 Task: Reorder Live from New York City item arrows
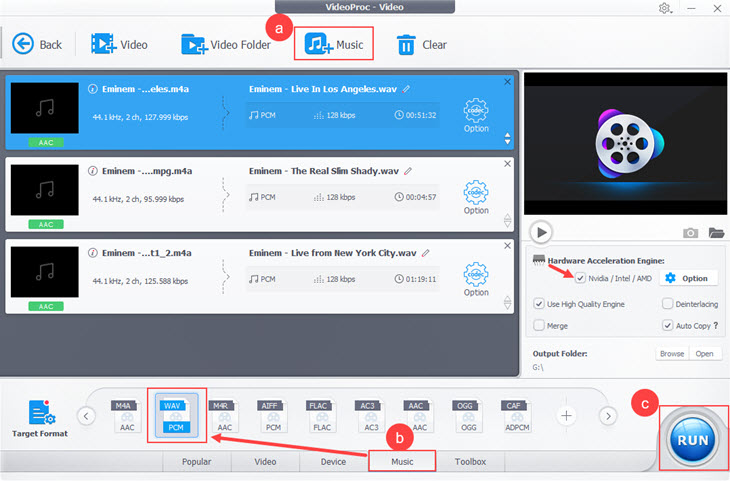coord(507,302)
